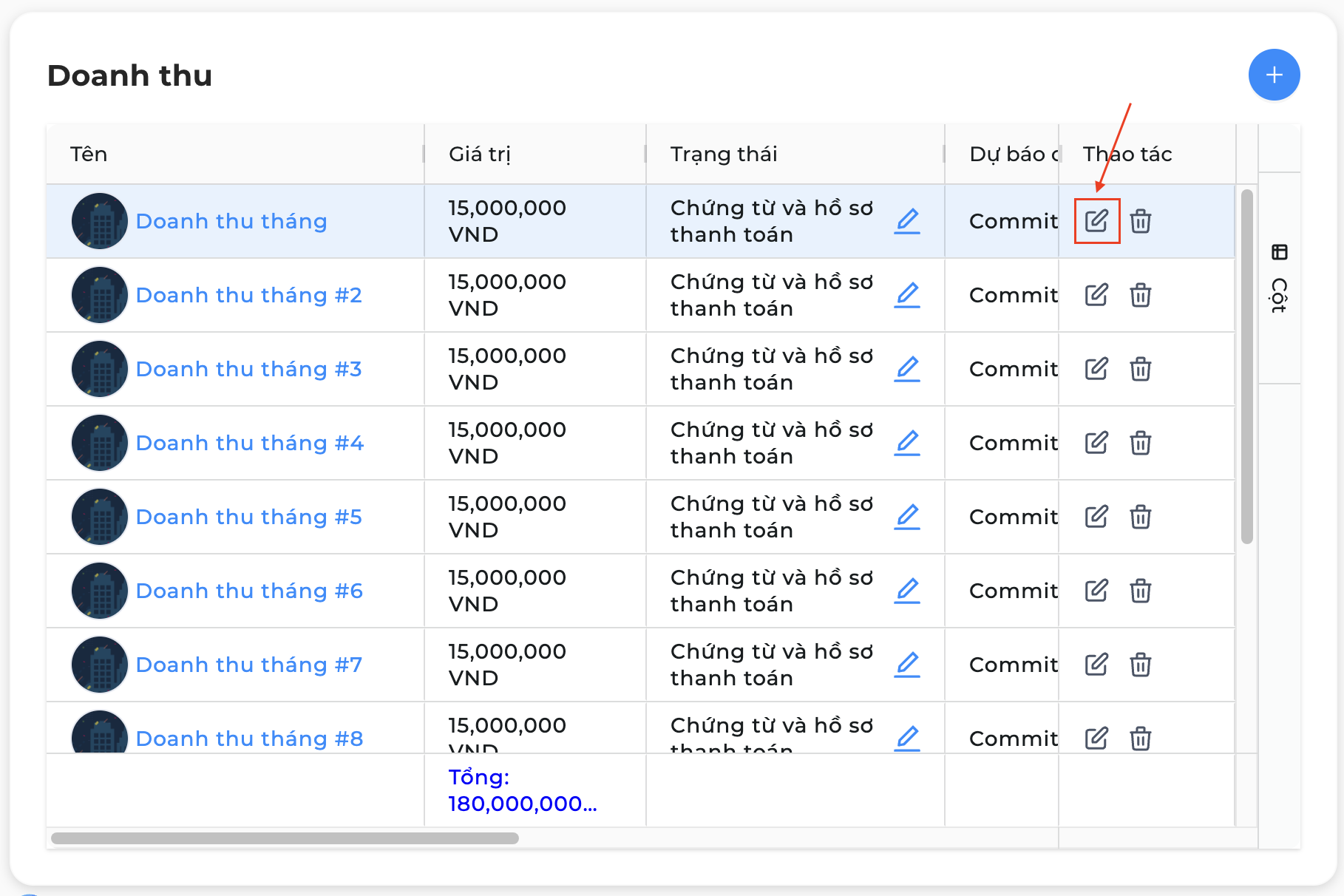This screenshot has height=896, width=1344.
Task: Edit the Doanh thu tháng #4 row
Action: tap(1096, 443)
